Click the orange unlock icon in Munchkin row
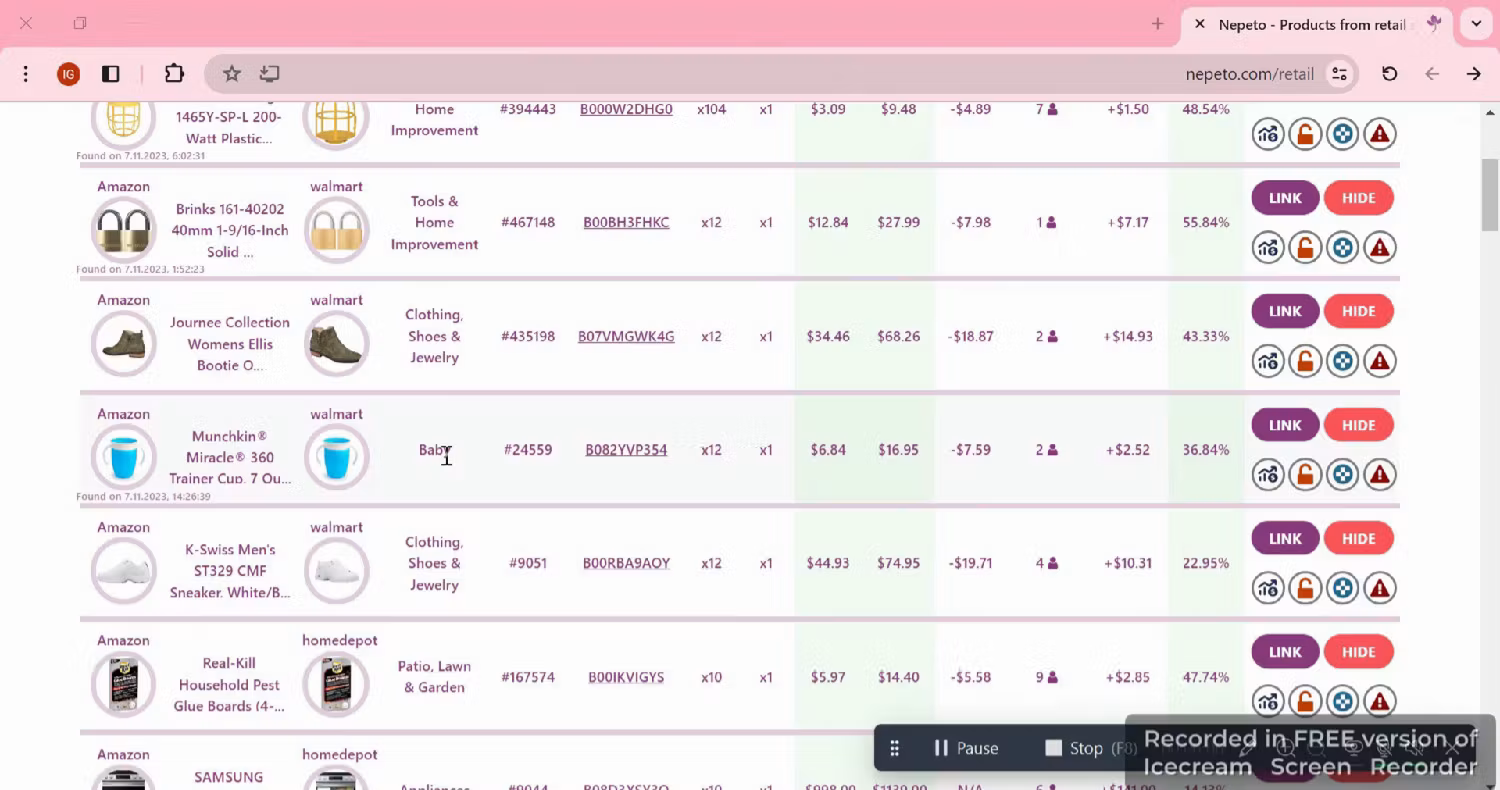 click(1305, 474)
